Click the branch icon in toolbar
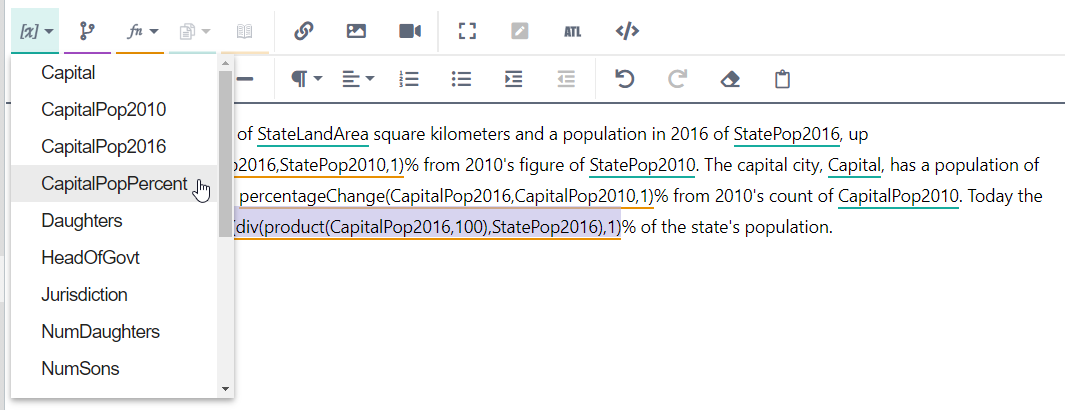 point(87,31)
